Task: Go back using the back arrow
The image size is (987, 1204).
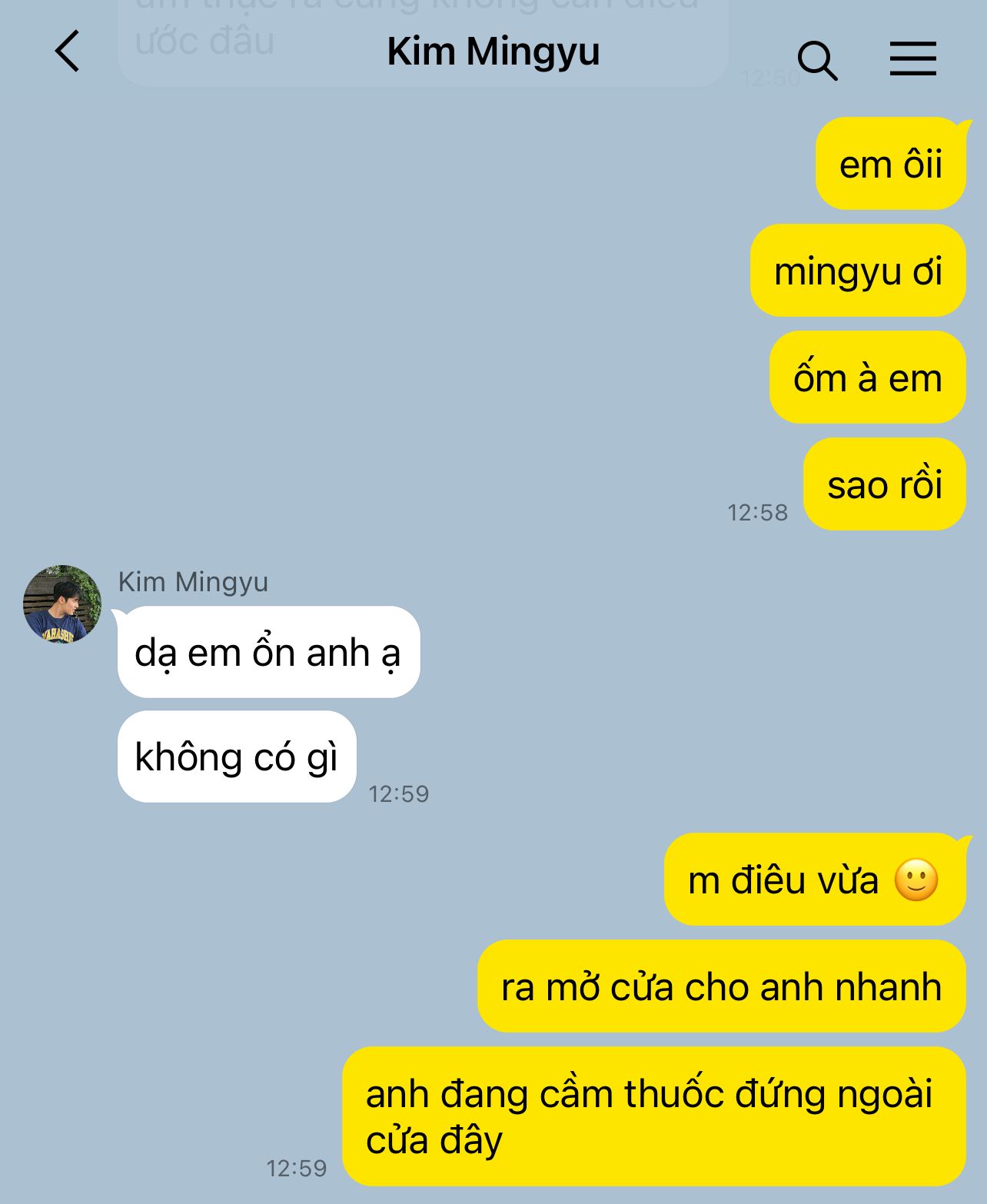Action: click(x=68, y=52)
